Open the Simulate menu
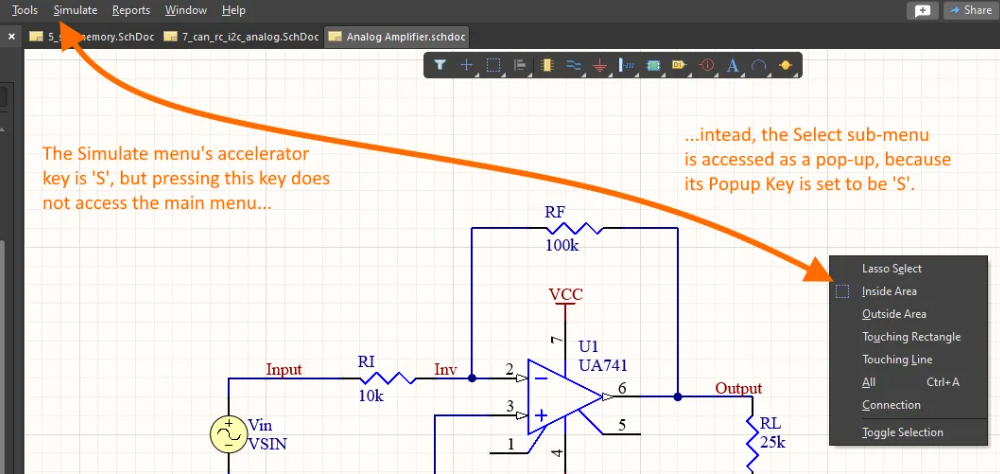 pos(75,10)
